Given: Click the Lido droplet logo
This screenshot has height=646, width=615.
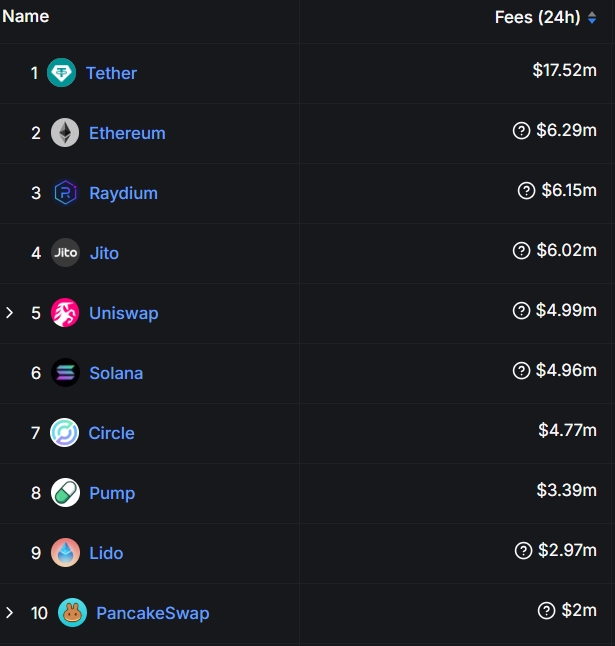Looking at the screenshot, I should point(65,552).
